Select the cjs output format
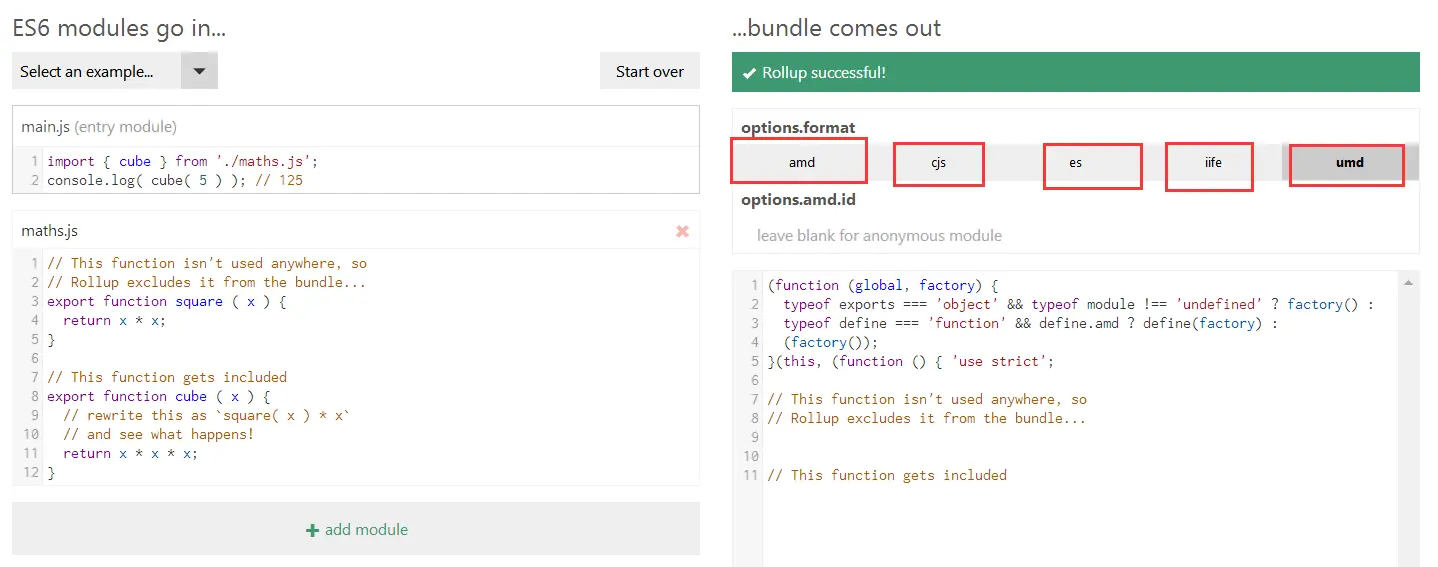Viewport: 1438px width, 567px height. tap(938, 164)
